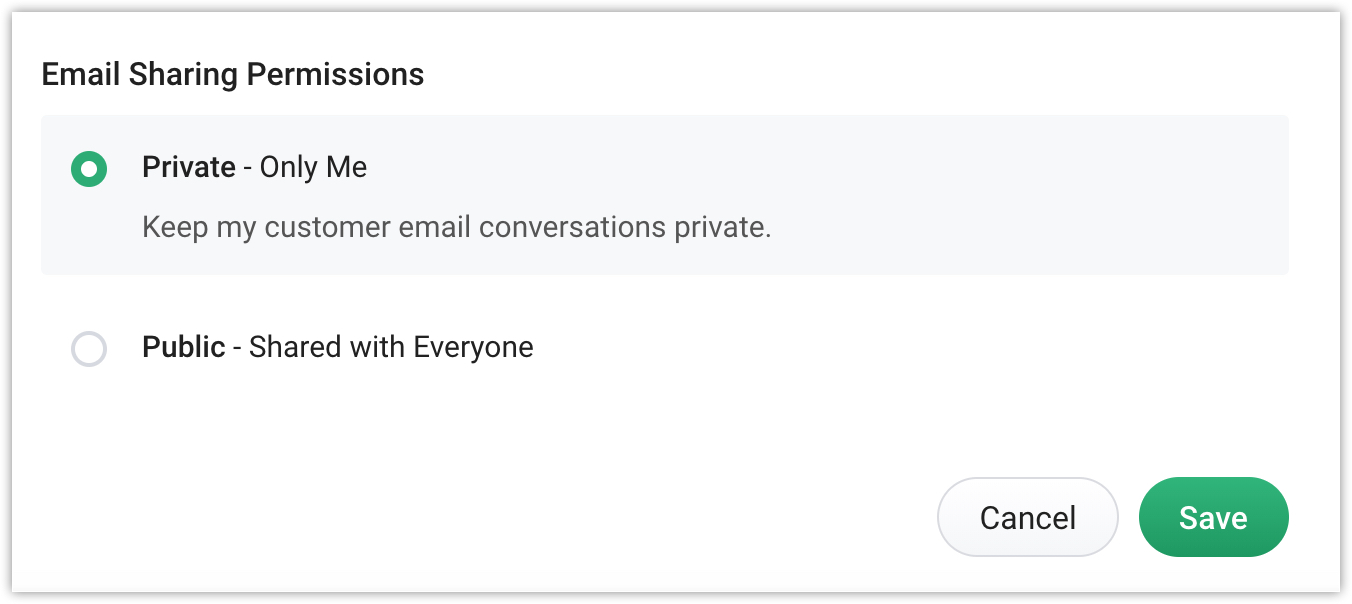Click the "Only Me" text
Viewport: 1352px width, 604px height.
pyautogui.click(x=313, y=167)
